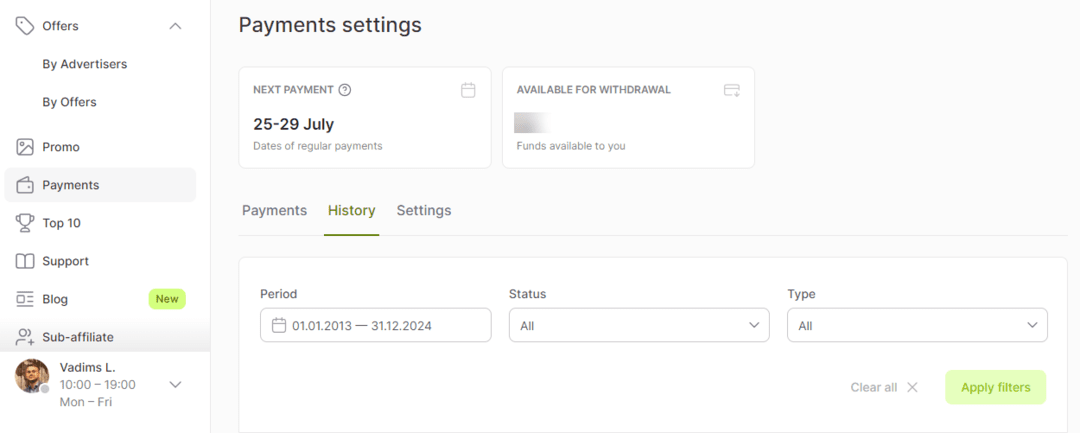Click the withdrawal card icon

(x=731, y=90)
